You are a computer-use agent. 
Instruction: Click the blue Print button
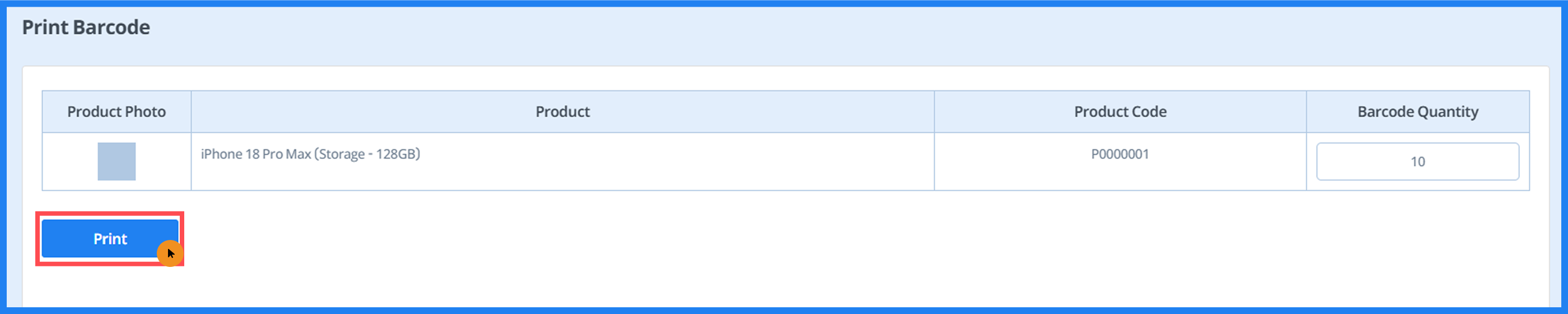coord(110,238)
